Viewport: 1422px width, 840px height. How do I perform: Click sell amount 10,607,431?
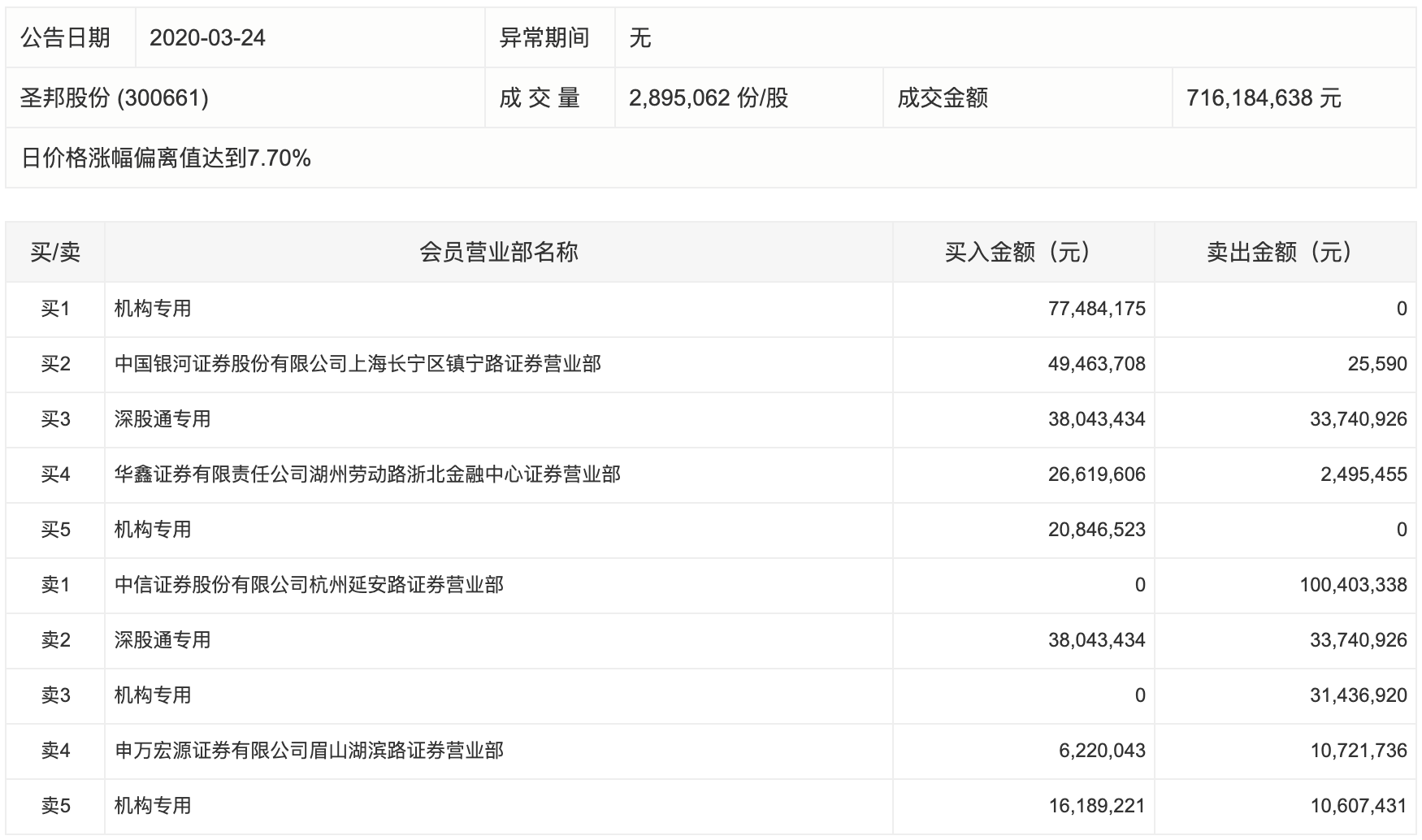1359,806
